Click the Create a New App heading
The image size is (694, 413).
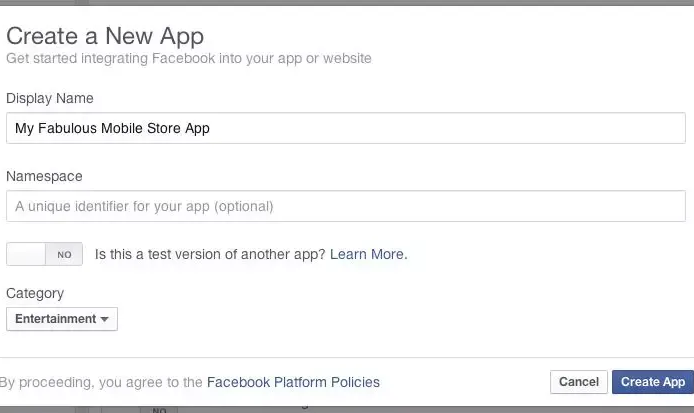pyautogui.click(x=105, y=37)
